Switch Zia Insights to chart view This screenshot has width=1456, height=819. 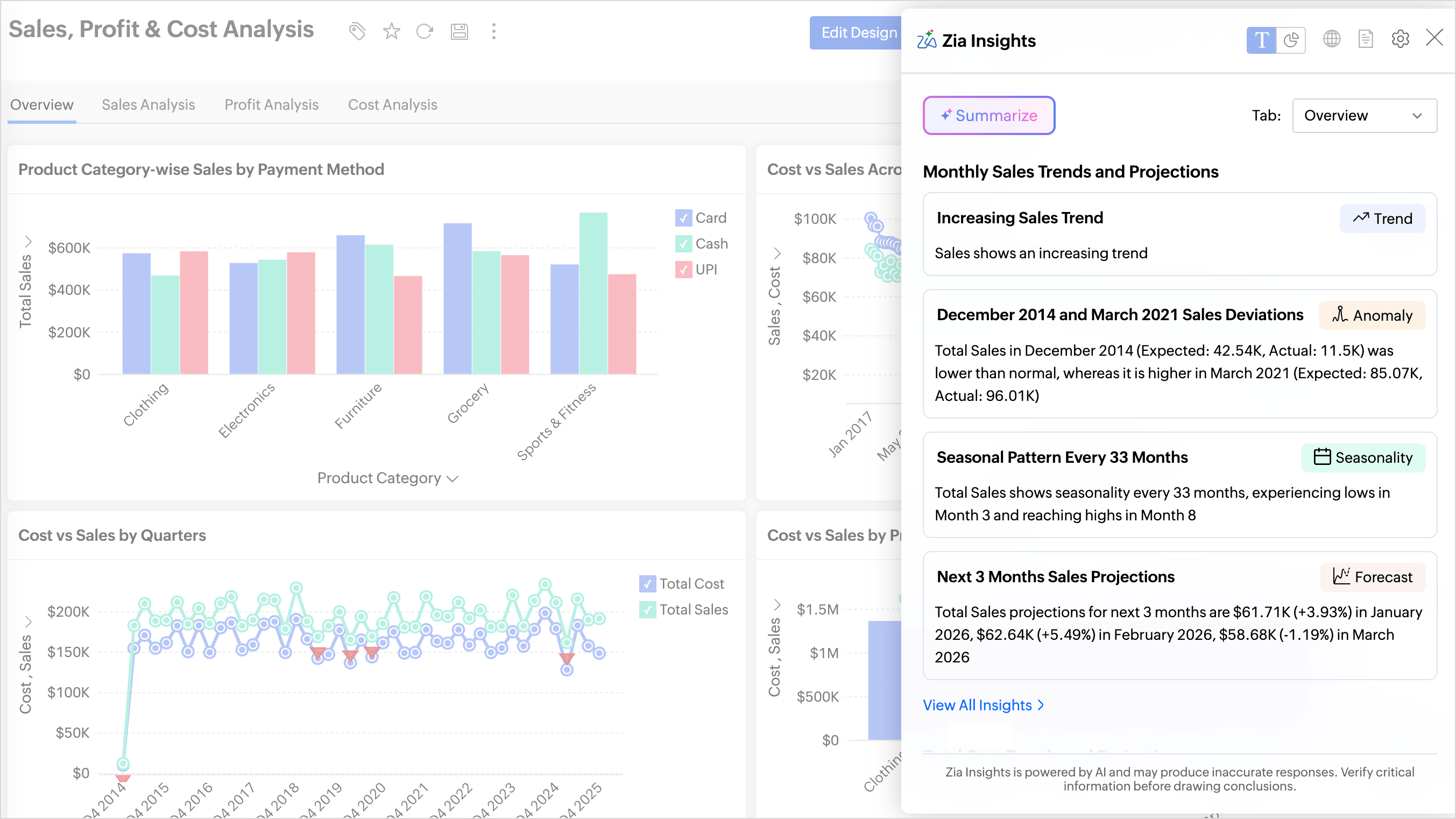1291,40
